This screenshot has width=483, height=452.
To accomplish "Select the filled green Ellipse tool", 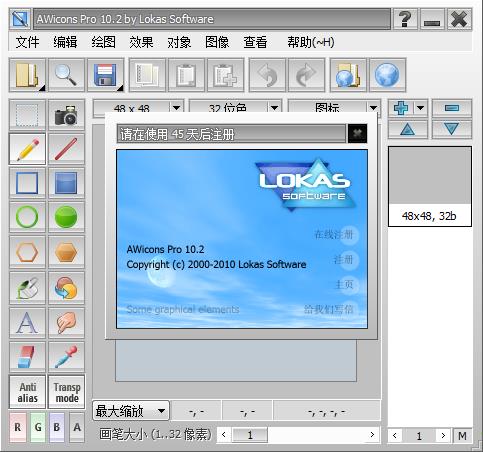I will [66, 217].
